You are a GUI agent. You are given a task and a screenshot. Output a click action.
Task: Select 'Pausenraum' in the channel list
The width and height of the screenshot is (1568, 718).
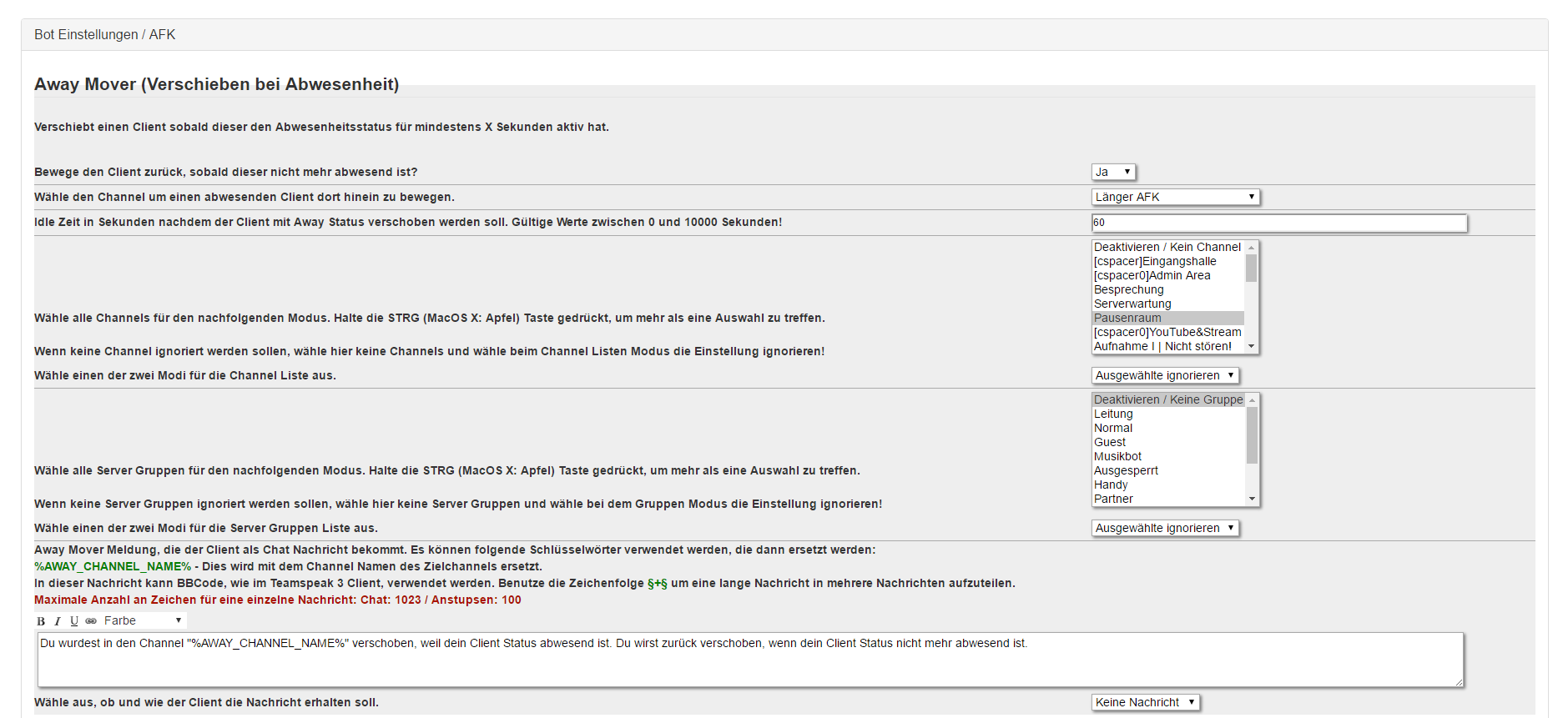tap(1127, 318)
